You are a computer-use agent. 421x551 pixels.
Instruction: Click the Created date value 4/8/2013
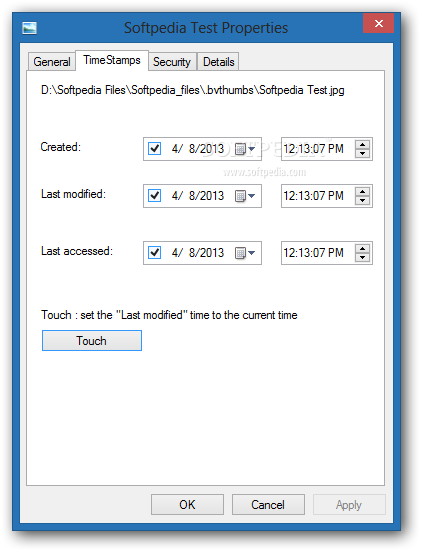click(198, 149)
